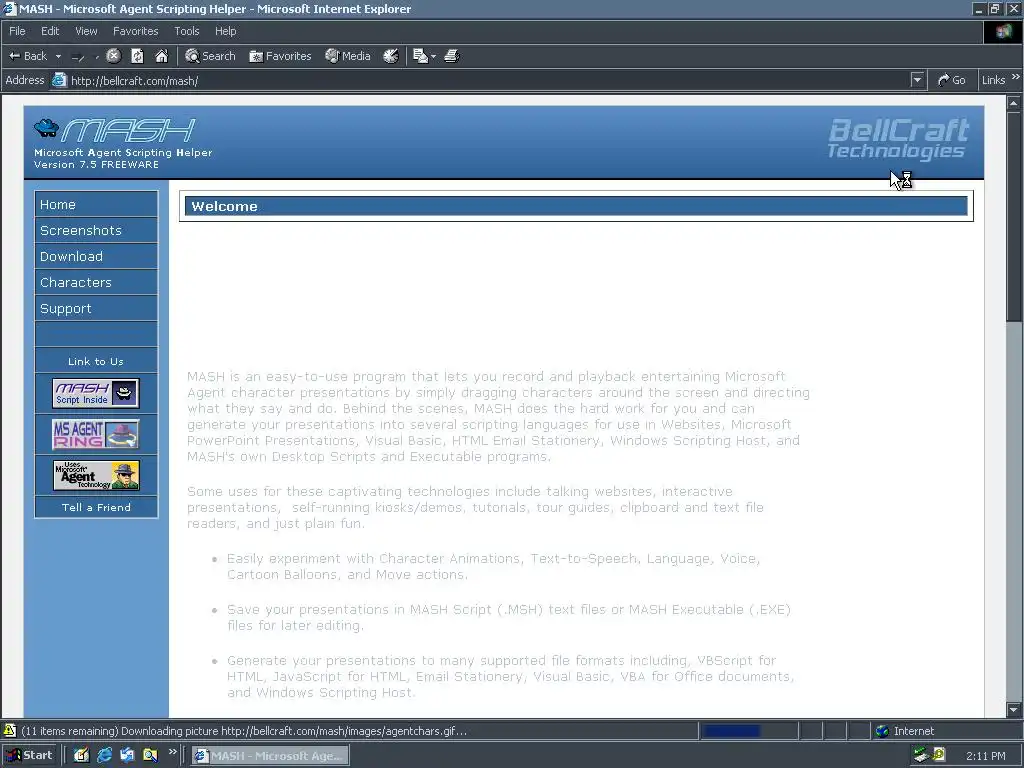This screenshot has width=1024, height=768.
Task: Open the Support navigation link
Action: pos(96,309)
